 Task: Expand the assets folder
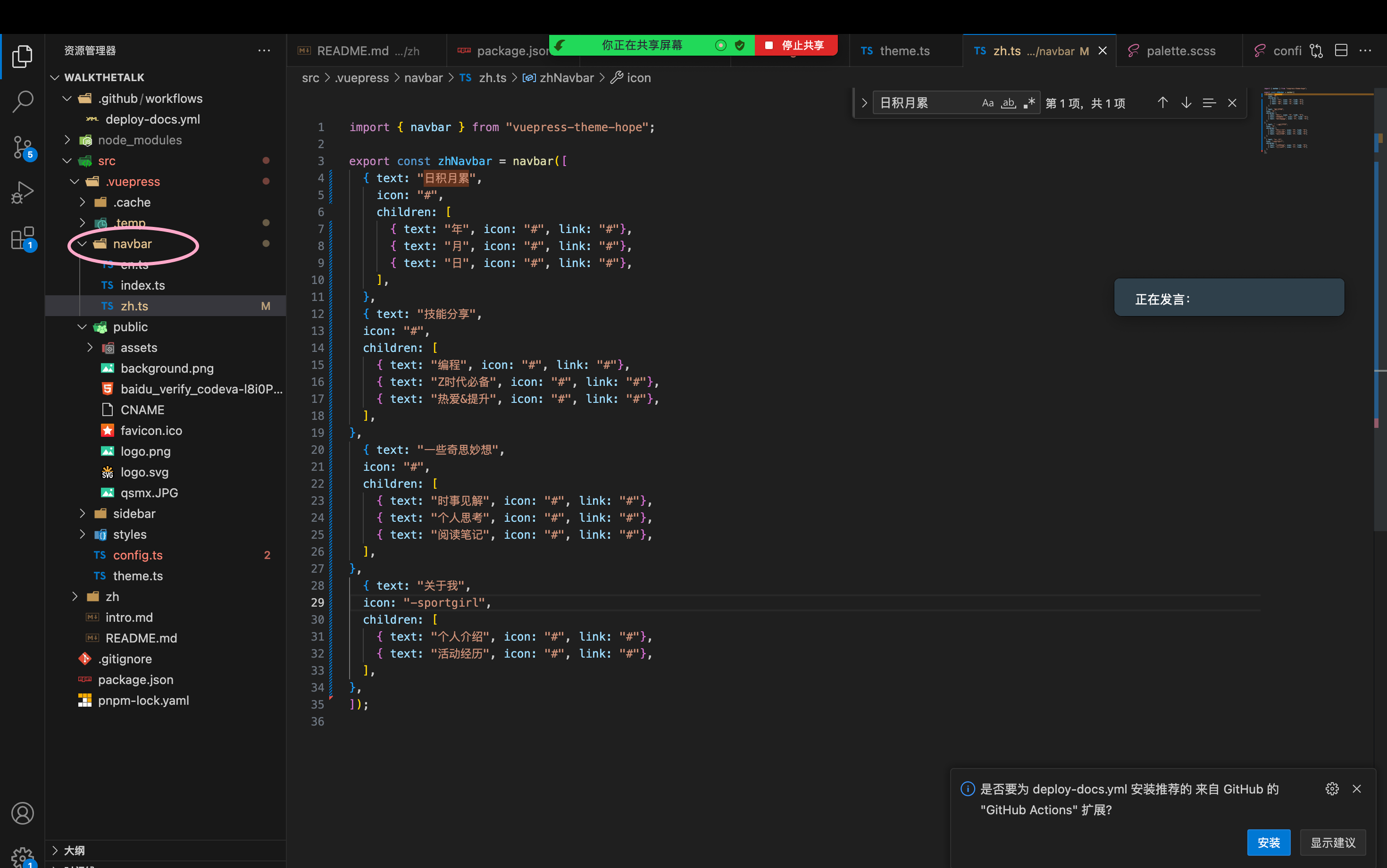pyautogui.click(x=90, y=347)
